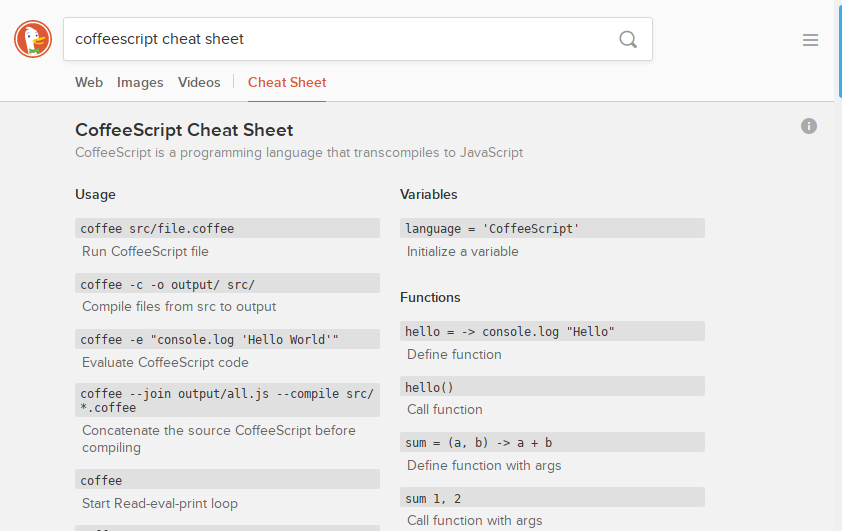
Task: Click the 'coffee -c -o output/ src/' snippet
Action: tap(227, 284)
